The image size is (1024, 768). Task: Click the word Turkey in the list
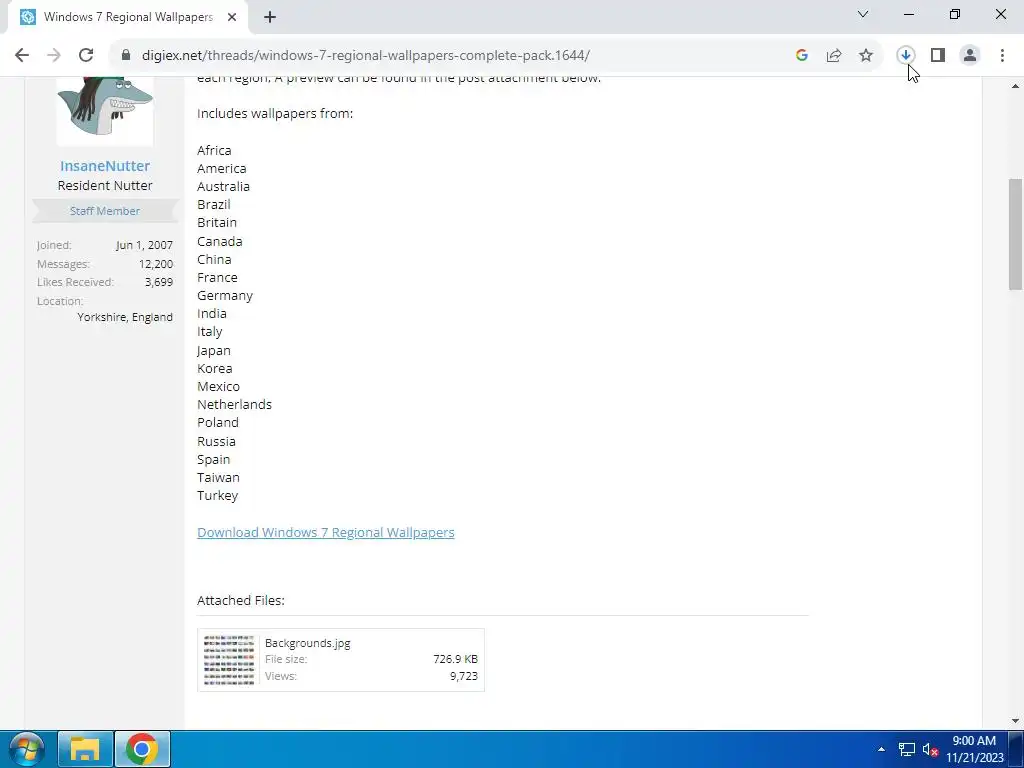click(x=217, y=496)
